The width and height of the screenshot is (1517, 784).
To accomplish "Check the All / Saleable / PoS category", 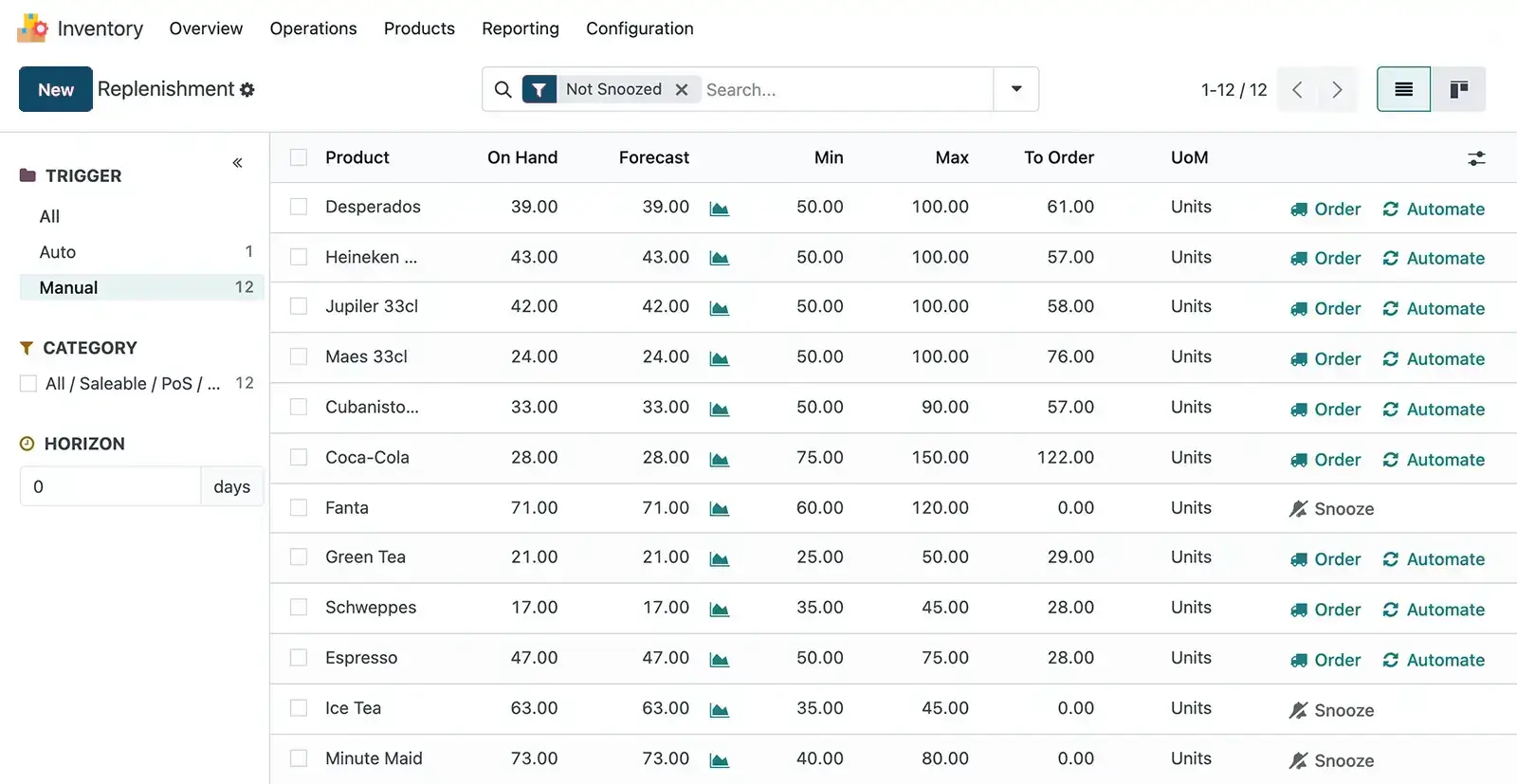I will (x=28, y=384).
